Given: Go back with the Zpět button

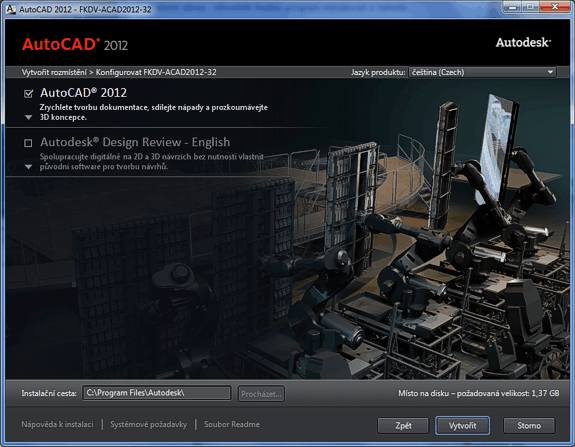Looking at the screenshot, I should [403, 426].
